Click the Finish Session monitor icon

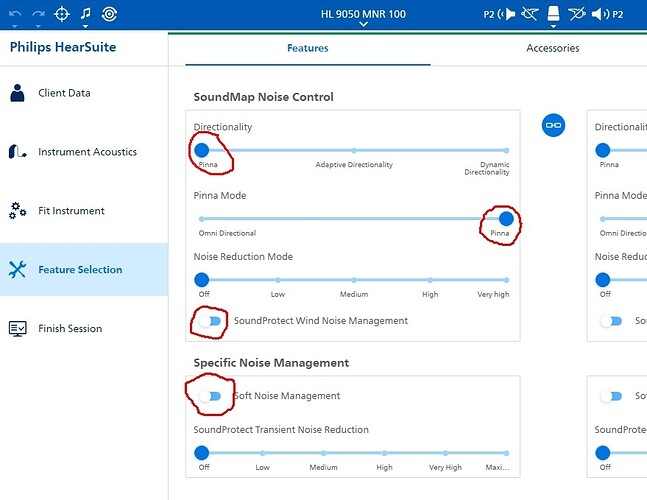tap(17, 329)
